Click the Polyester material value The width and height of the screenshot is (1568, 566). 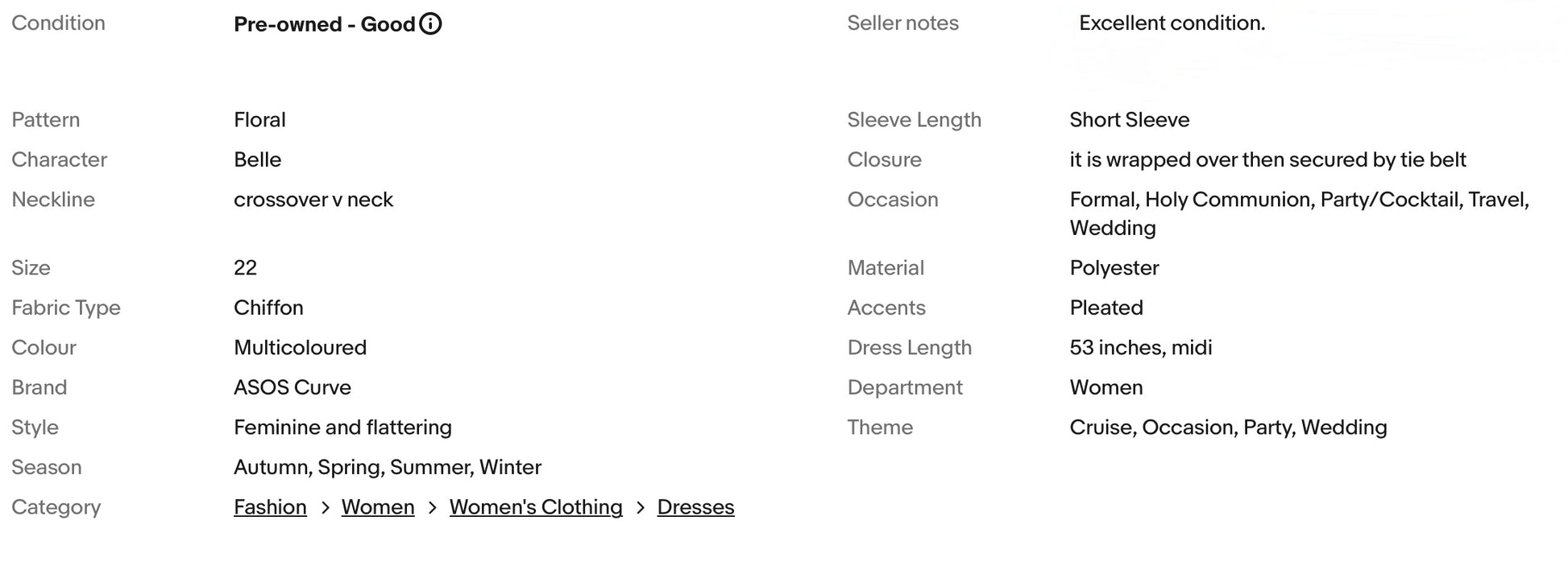point(1114,268)
